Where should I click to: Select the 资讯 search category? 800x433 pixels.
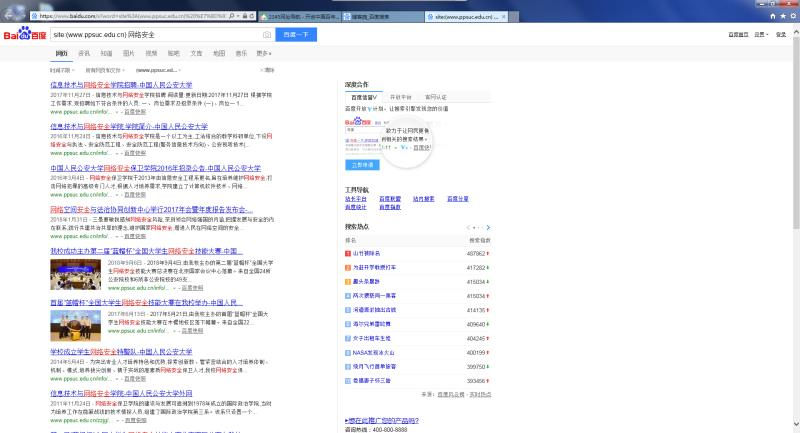84,54
